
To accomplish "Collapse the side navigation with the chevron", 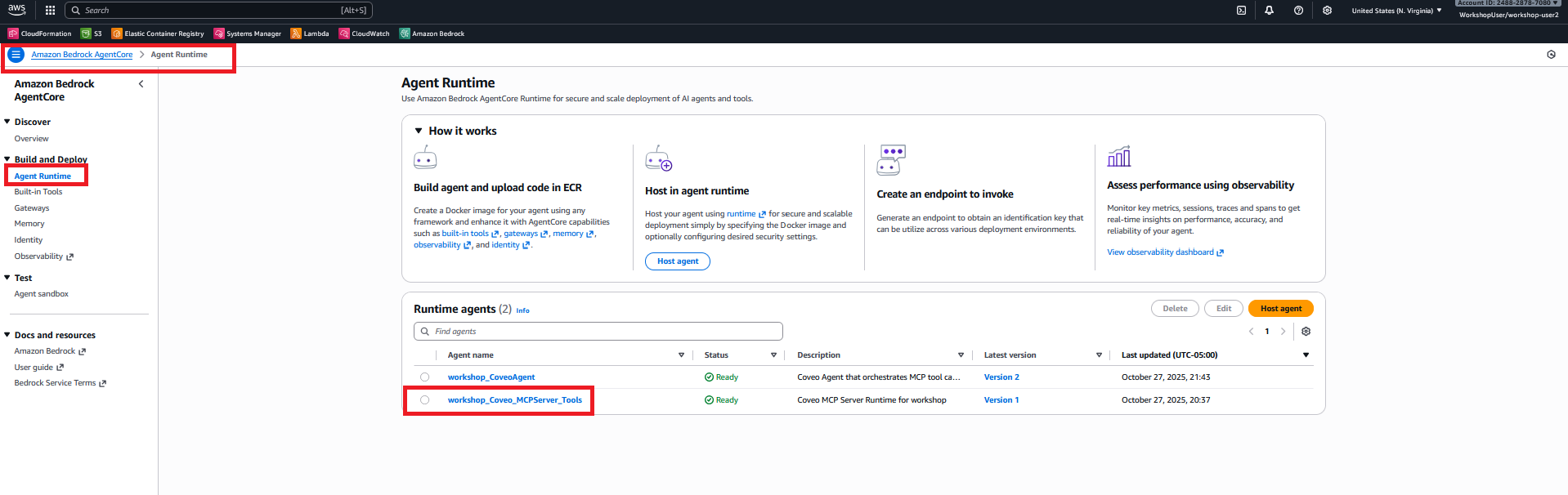I will click(141, 84).
